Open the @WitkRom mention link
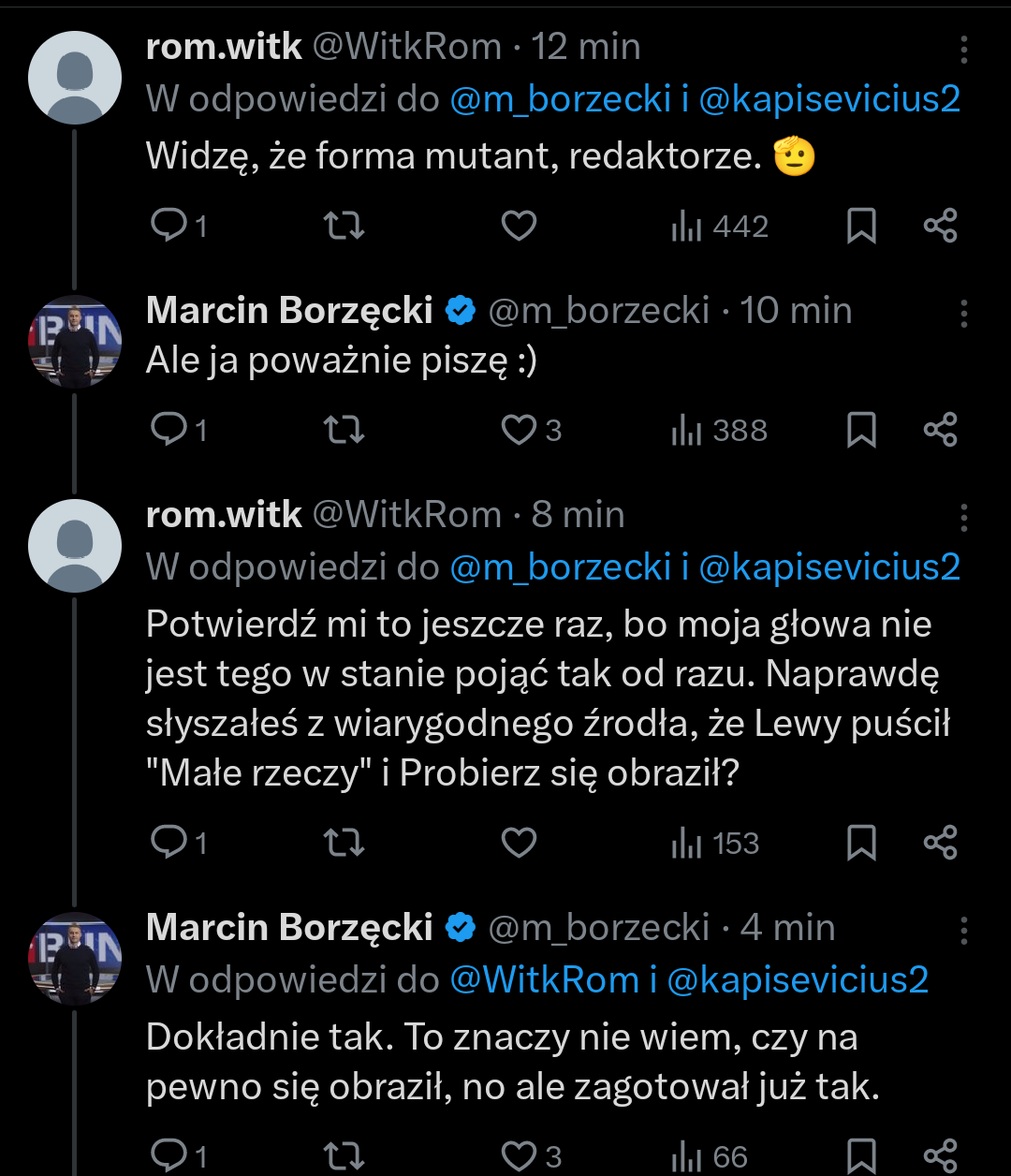1011x1176 pixels. [545, 979]
